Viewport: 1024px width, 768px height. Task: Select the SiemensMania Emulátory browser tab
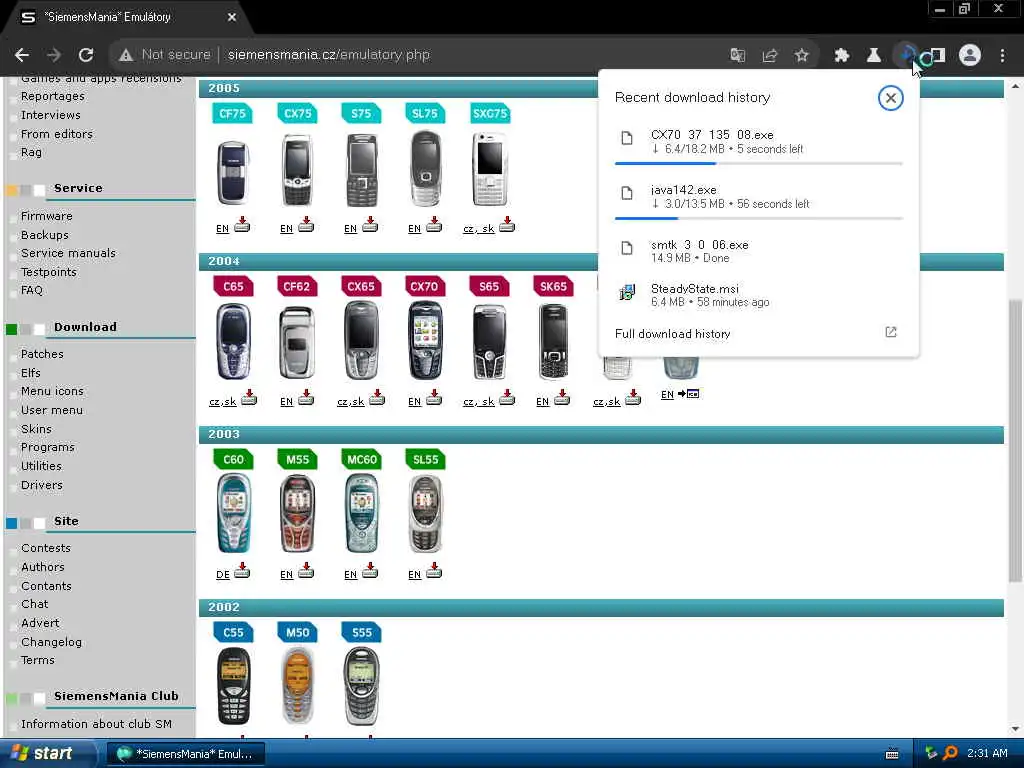coord(124,18)
